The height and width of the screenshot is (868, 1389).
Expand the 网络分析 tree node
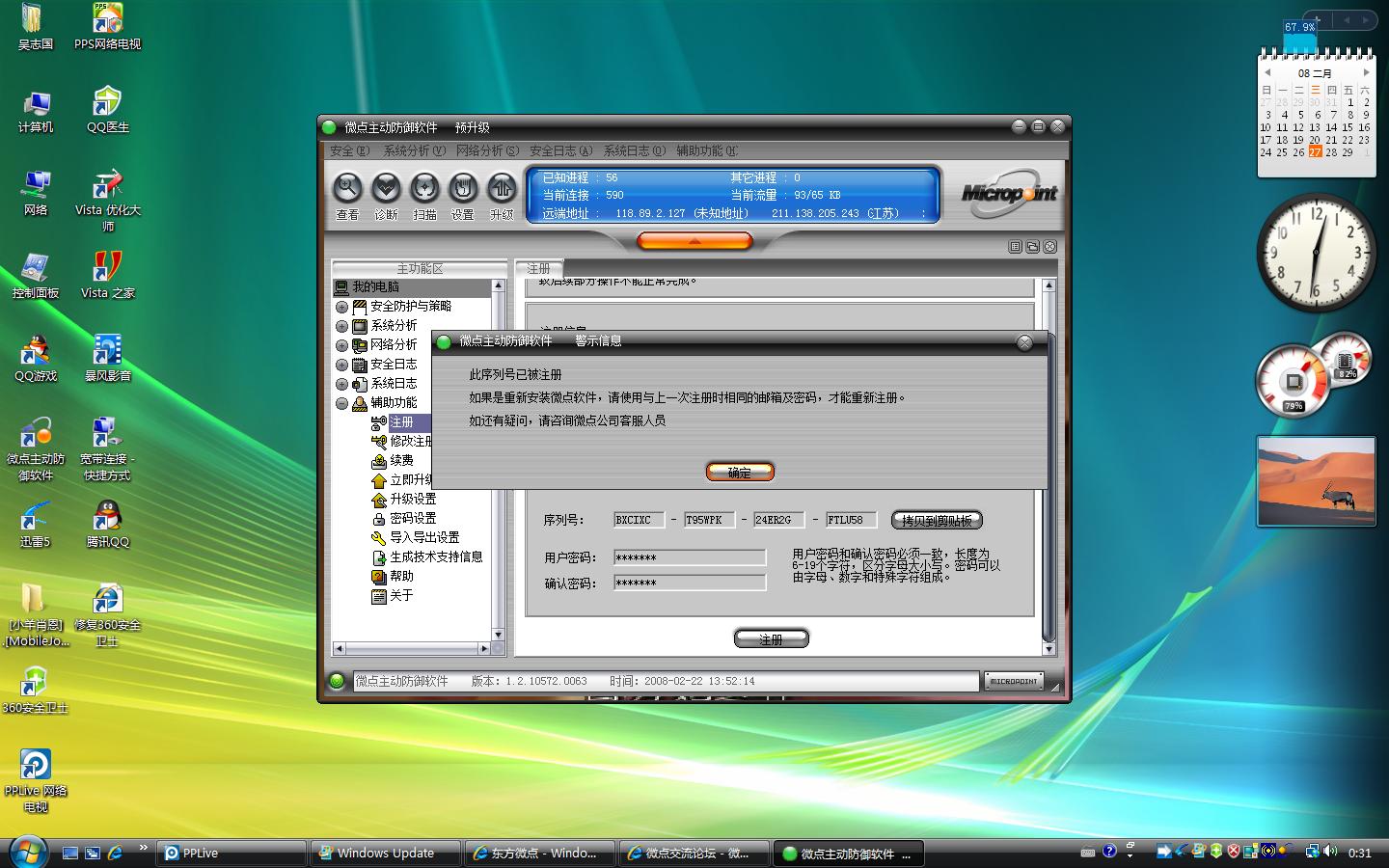point(341,345)
